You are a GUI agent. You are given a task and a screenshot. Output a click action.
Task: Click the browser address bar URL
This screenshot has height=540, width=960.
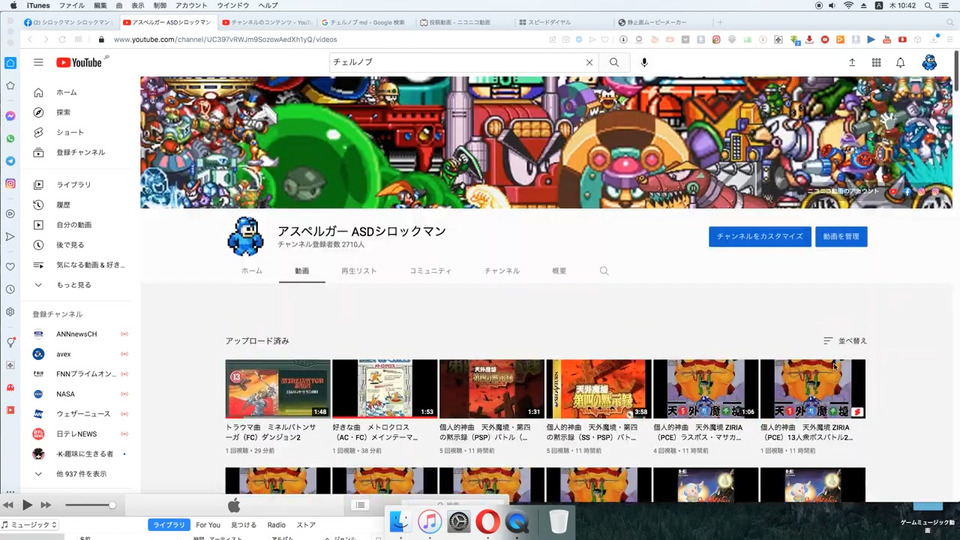point(225,39)
